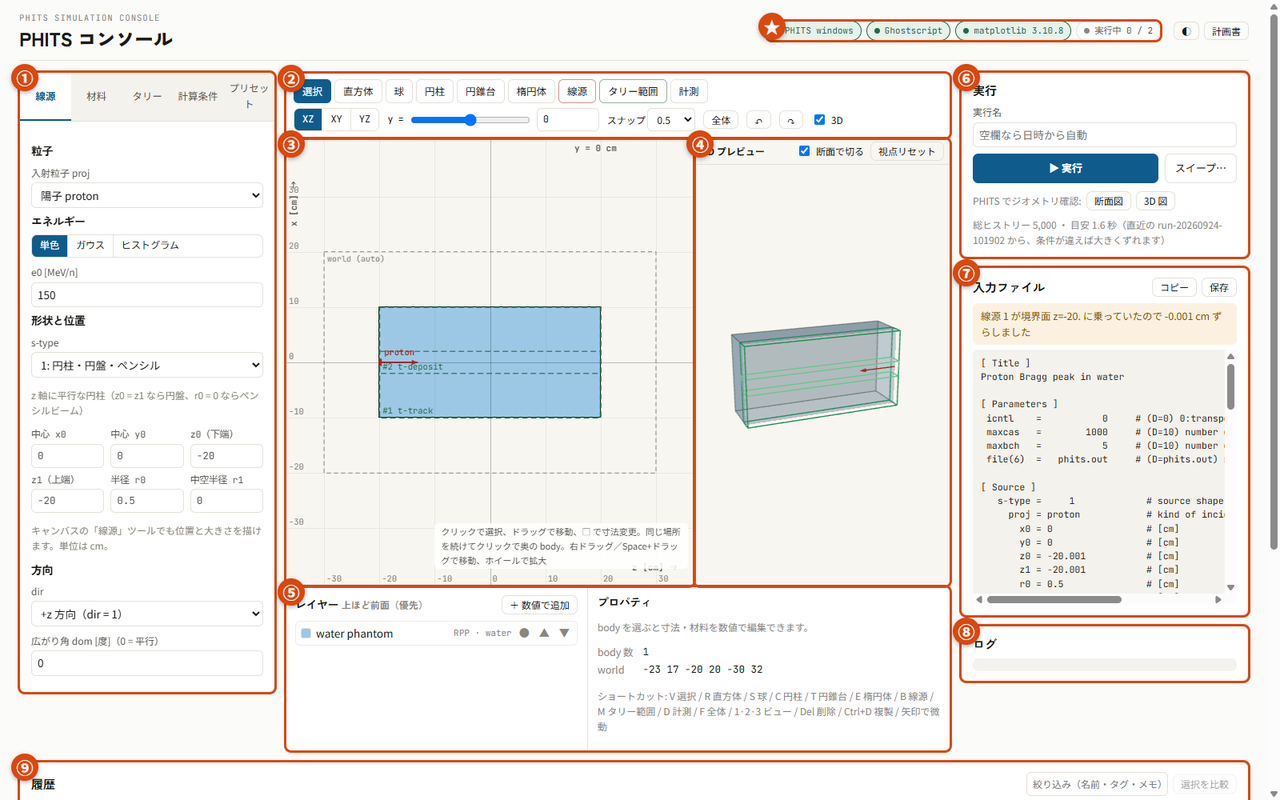Toggle the dark/light theme icon
Image resolution: width=1280 pixels, height=800 pixels.
(x=1186, y=31)
